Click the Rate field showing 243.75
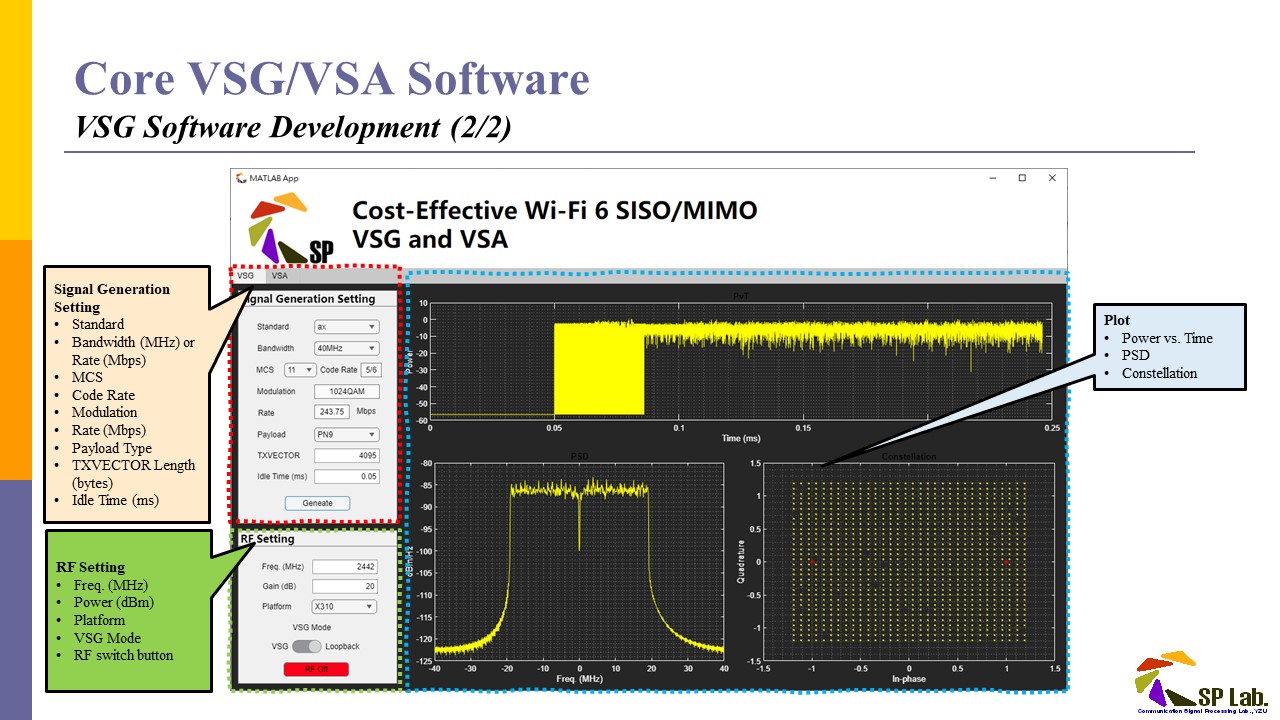 pos(331,412)
